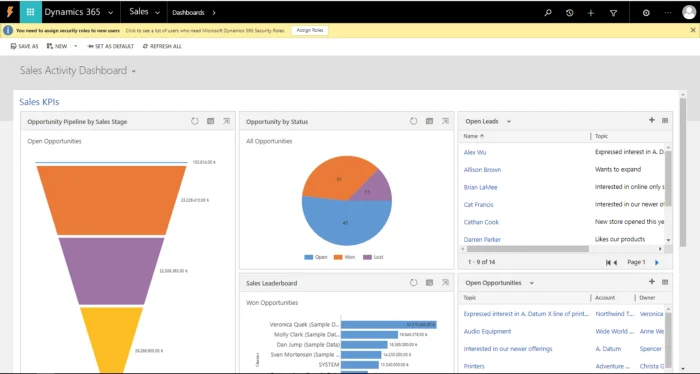Open the settings gear icon

pyautogui.click(x=646, y=13)
